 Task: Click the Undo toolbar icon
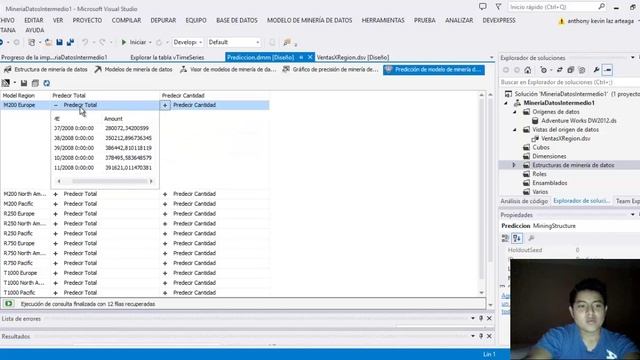tap(85, 42)
